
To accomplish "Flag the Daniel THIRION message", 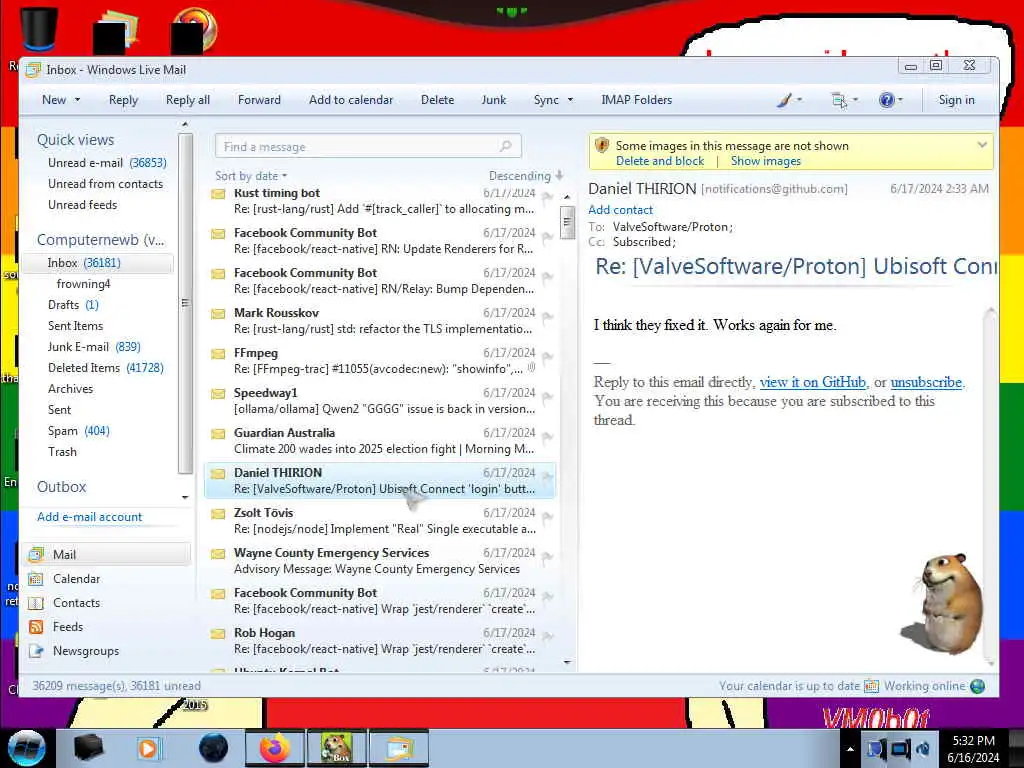I will click(547, 477).
